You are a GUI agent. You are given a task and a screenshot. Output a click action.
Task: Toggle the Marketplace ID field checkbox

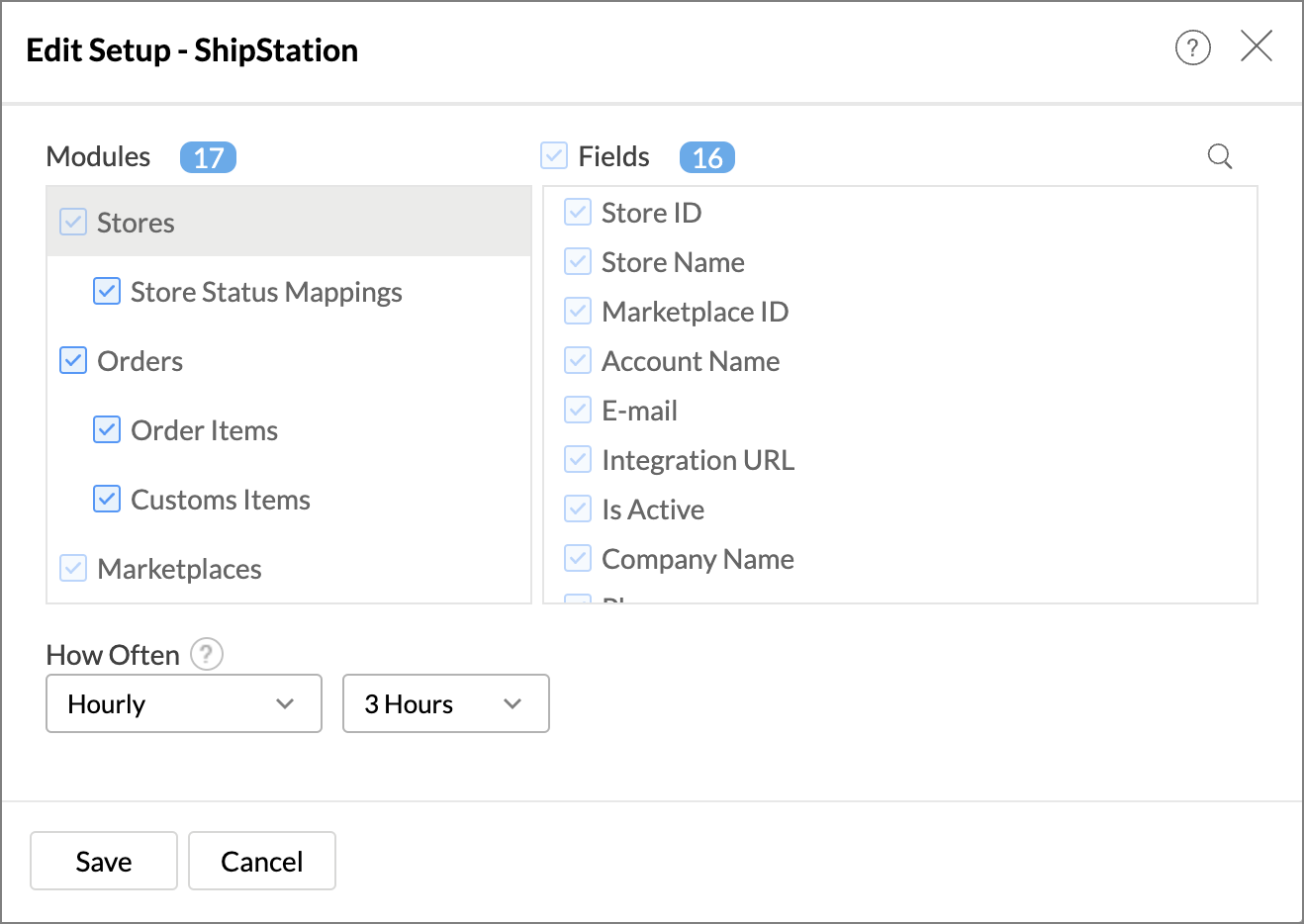(x=578, y=311)
